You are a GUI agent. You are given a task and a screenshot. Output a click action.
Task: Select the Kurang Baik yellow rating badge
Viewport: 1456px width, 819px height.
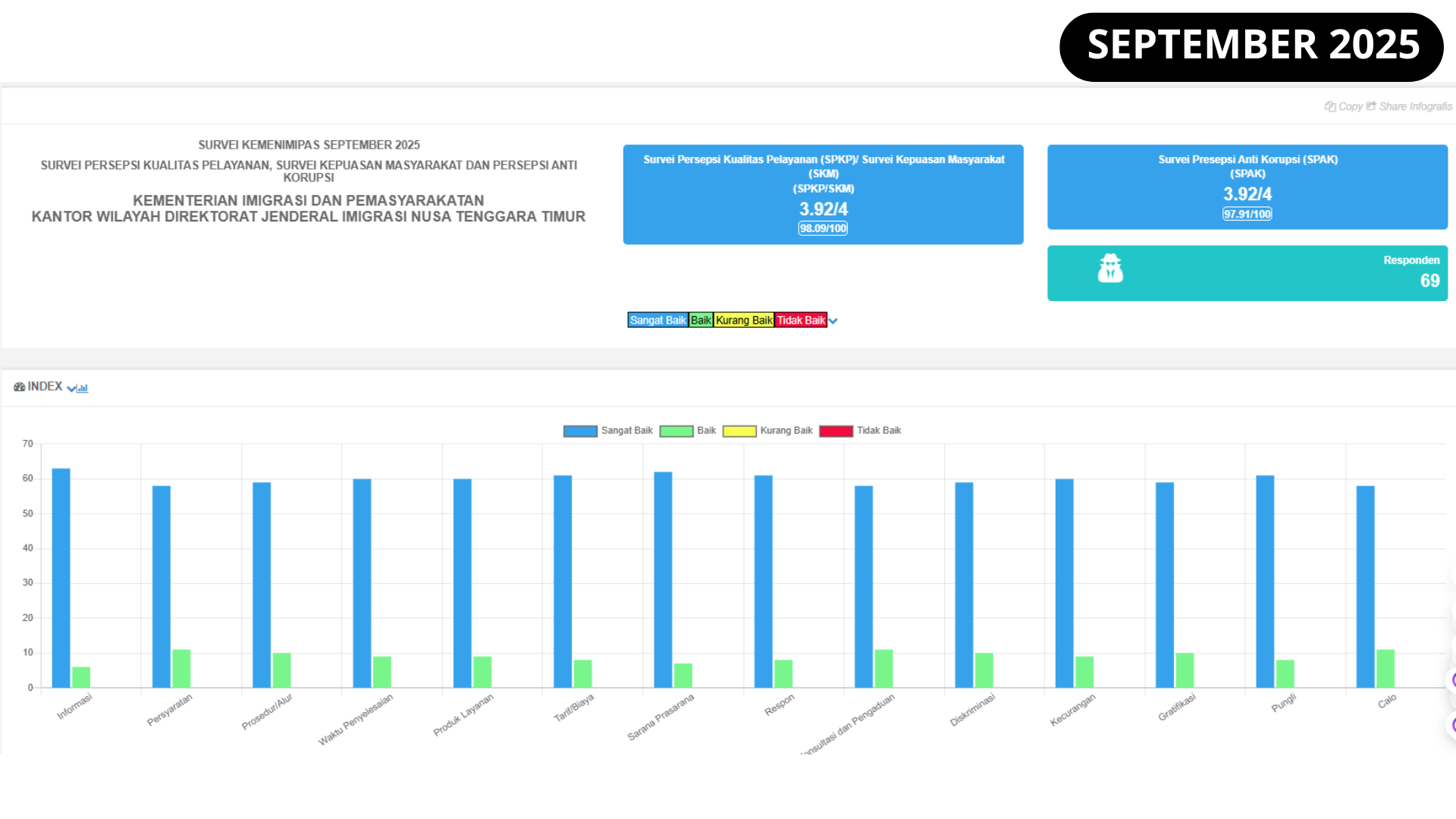tap(744, 320)
